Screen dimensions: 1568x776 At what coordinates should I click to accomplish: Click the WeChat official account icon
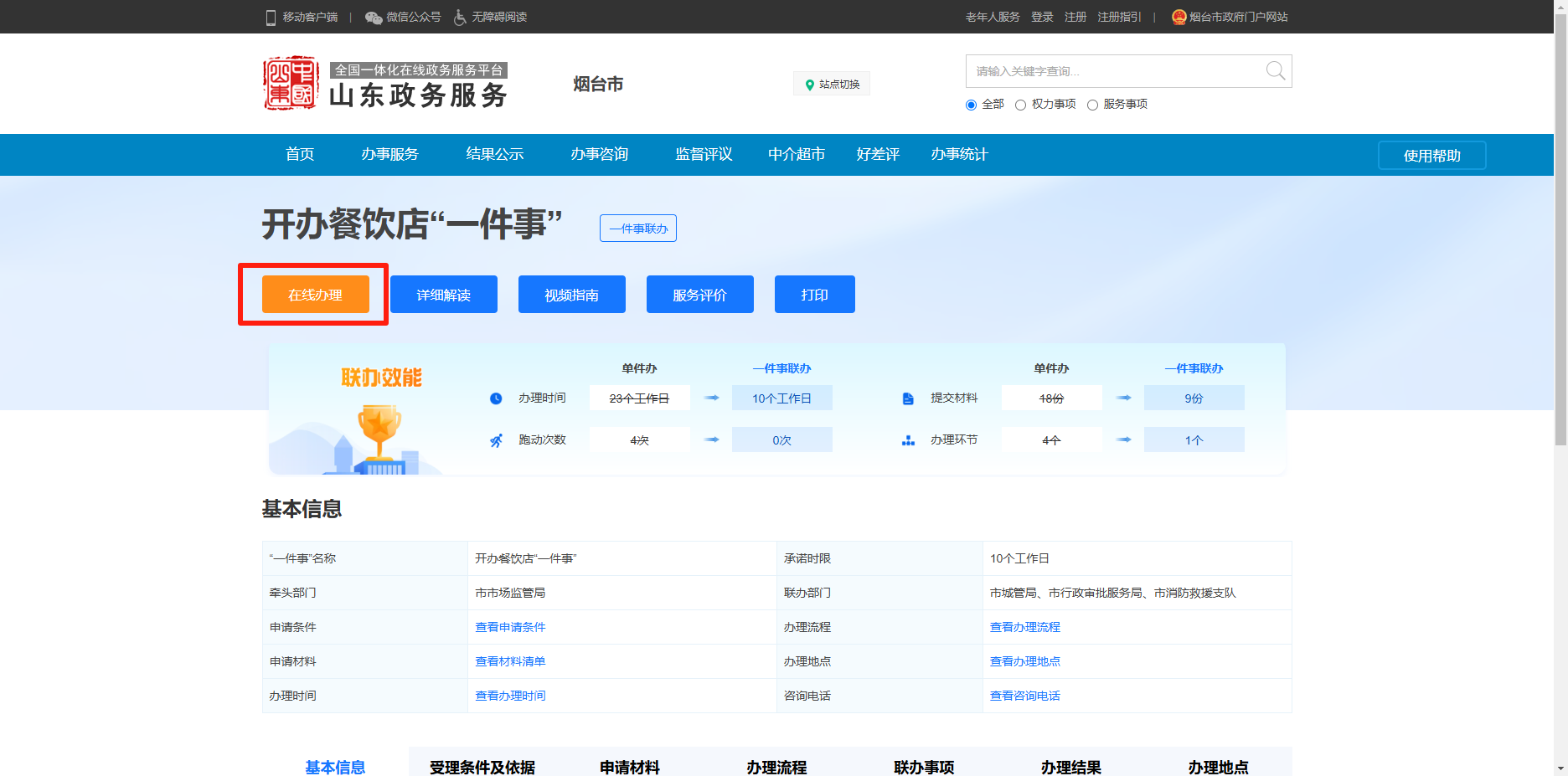click(x=374, y=18)
